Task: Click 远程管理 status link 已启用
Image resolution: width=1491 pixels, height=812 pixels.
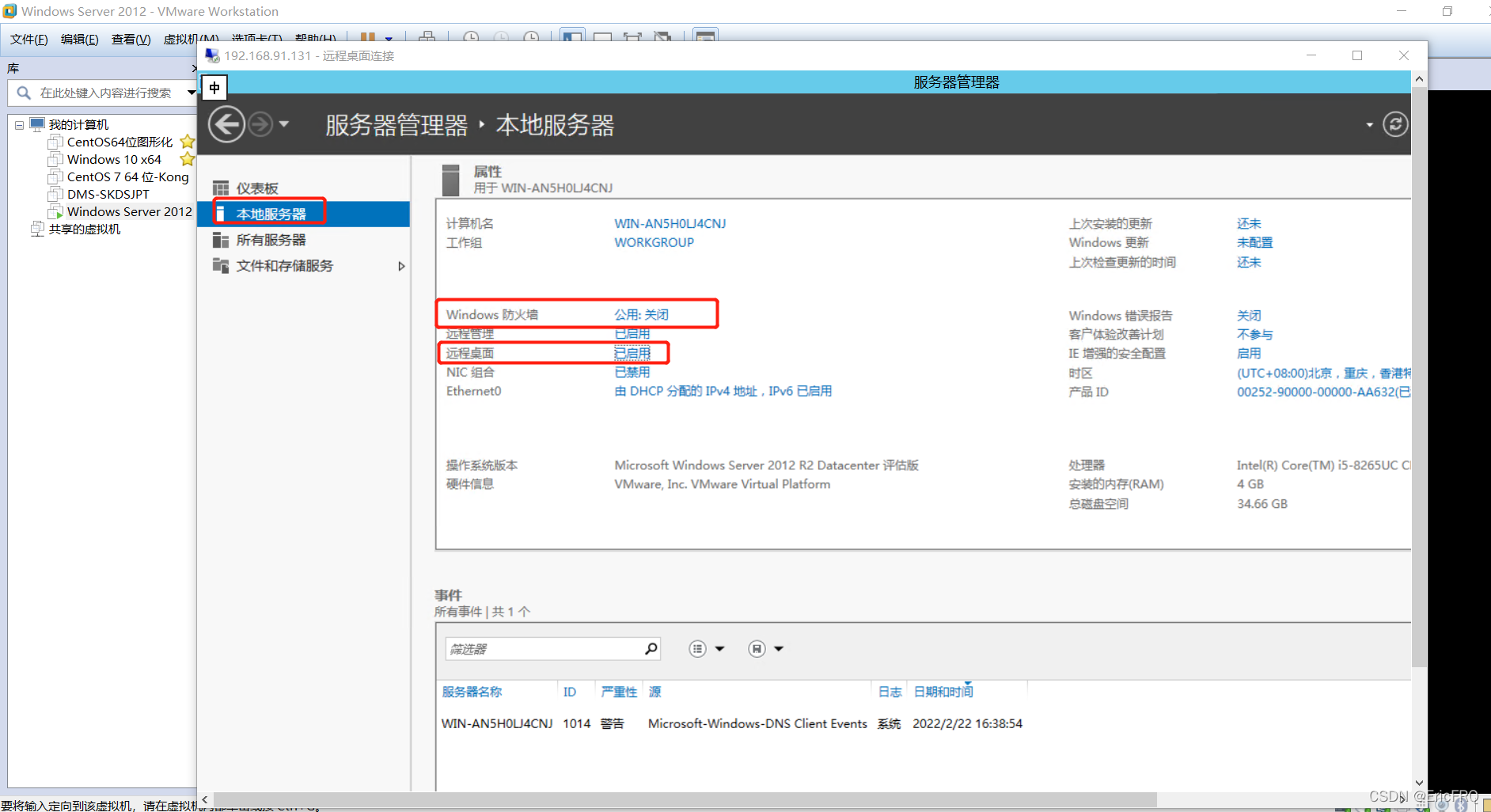Action: click(632, 333)
